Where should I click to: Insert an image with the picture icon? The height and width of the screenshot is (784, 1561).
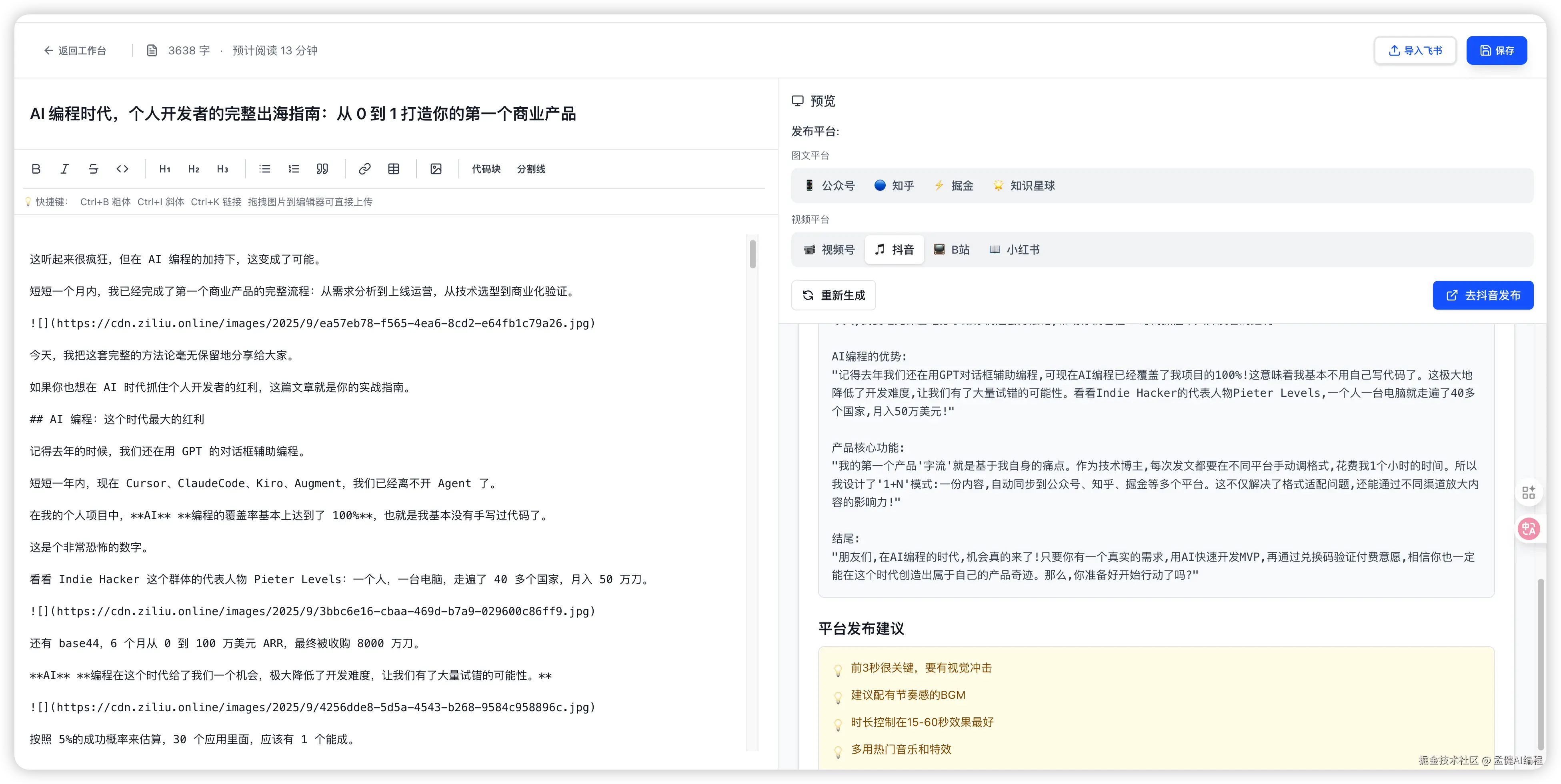tap(436, 169)
